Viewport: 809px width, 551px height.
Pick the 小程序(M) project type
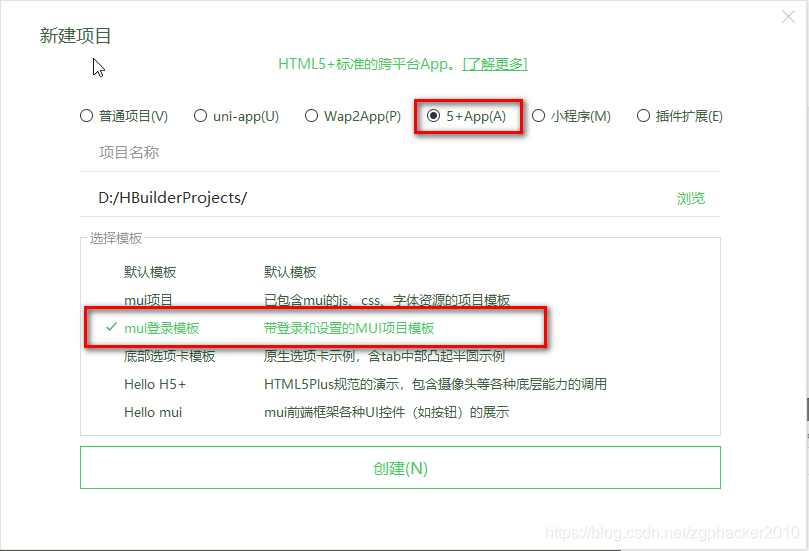tap(571, 116)
